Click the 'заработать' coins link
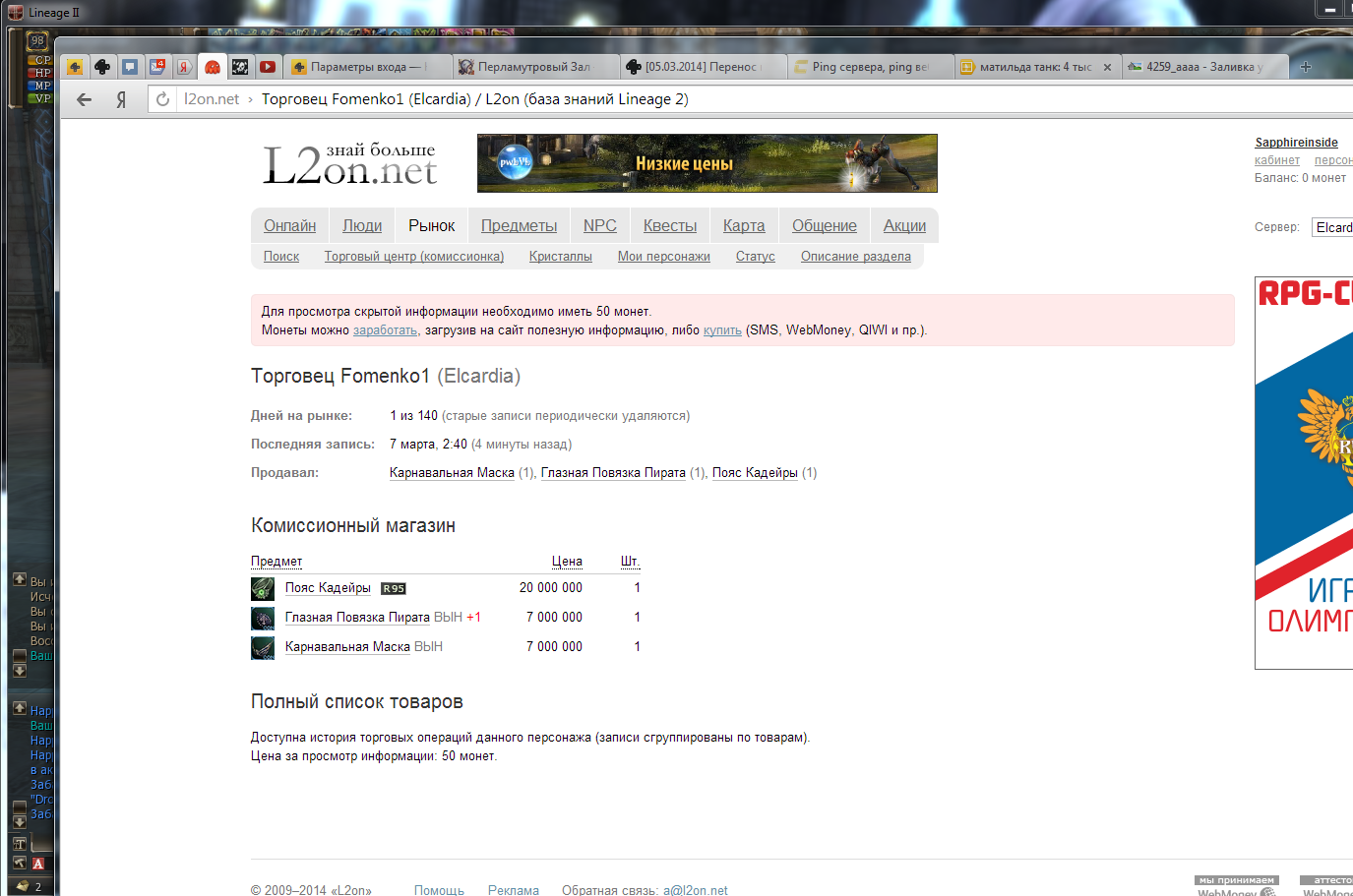The width and height of the screenshot is (1353, 896). click(x=386, y=330)
